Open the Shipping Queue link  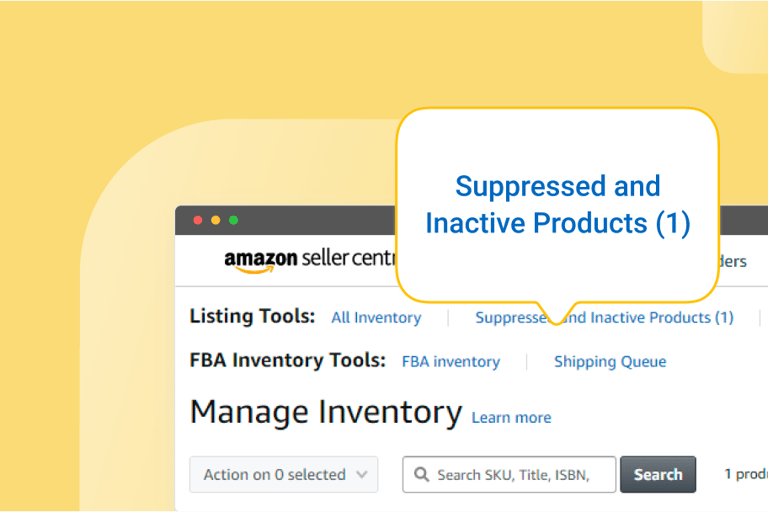click(610, 362)
